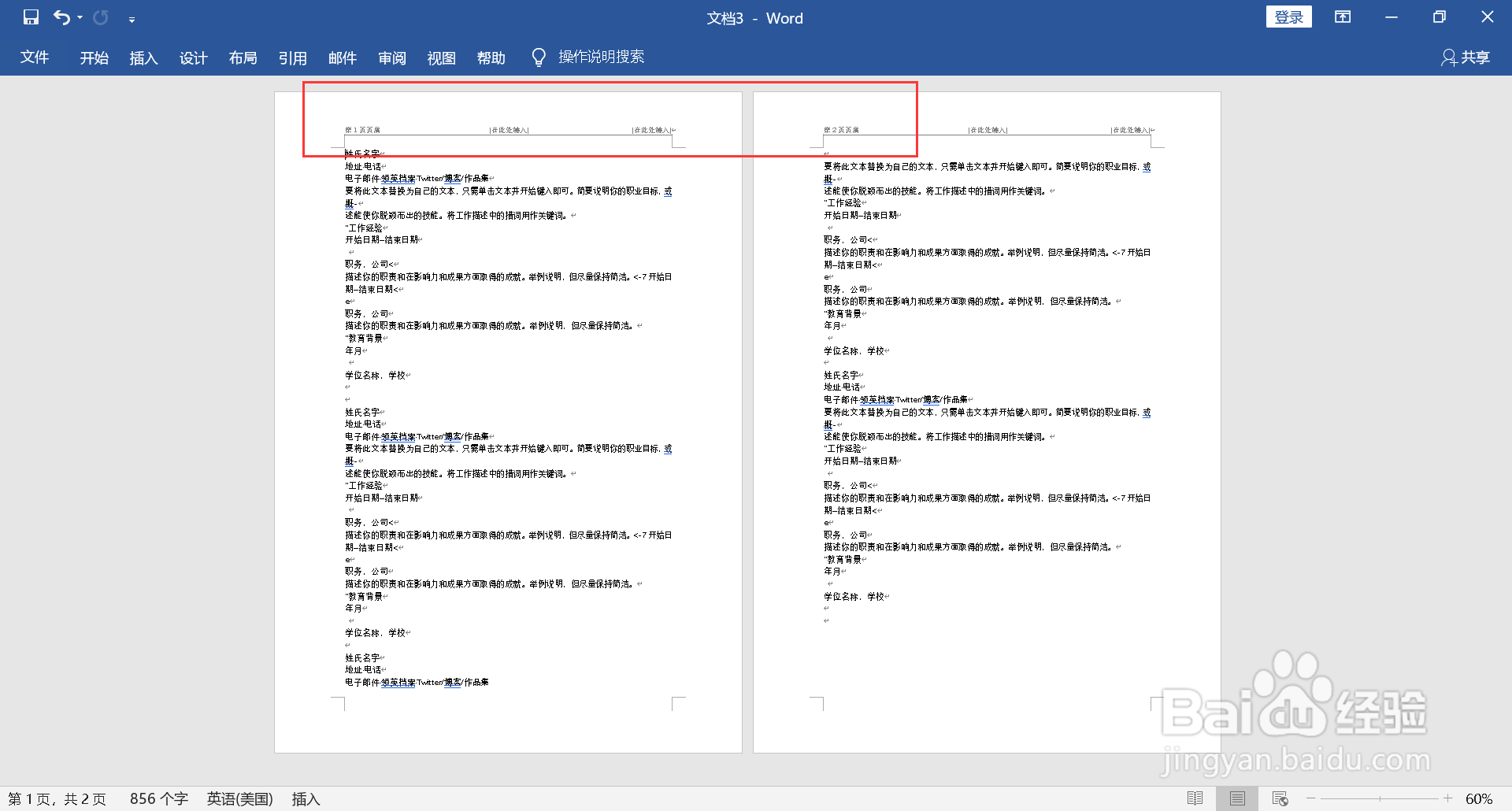The height and width of the screenshot is (811, 1512).
Task: Select the Print Layout view icon
Action: 1237,798
